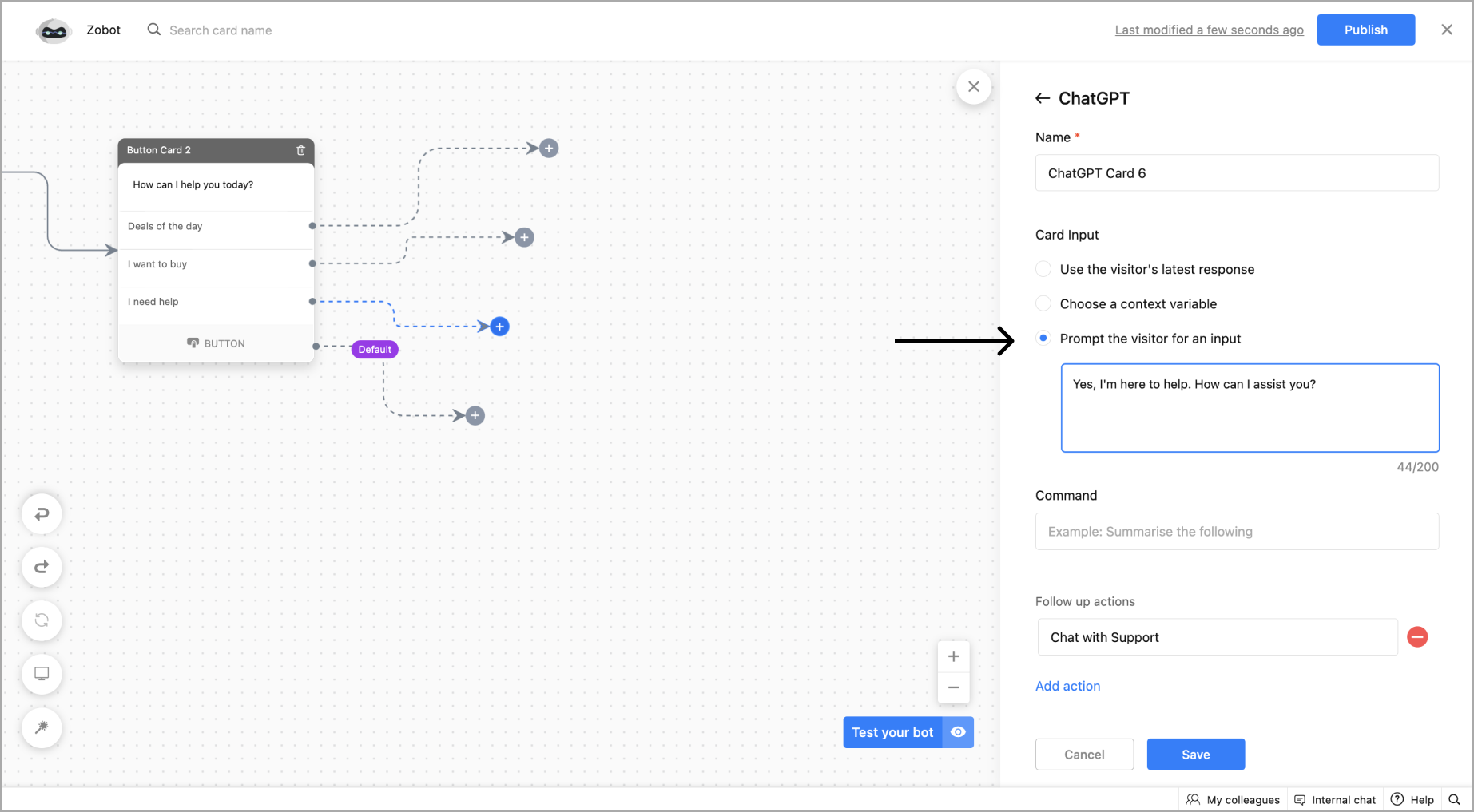This screenshot has width=1474, height=812.
Task: Select 'Prompt the visitor for an input'
Action: click(1043, 339)
